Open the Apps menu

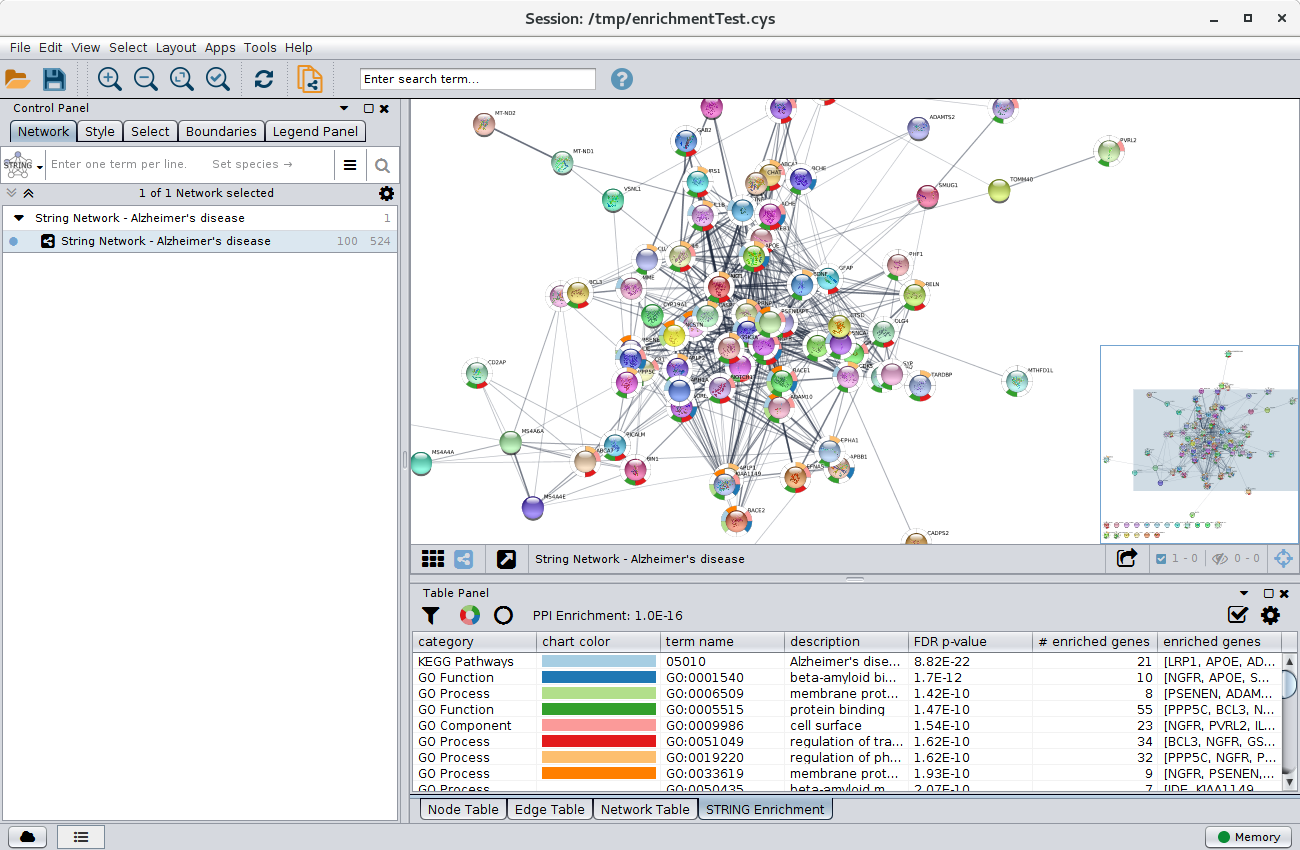pyautogui.click(x=220, y=47)
